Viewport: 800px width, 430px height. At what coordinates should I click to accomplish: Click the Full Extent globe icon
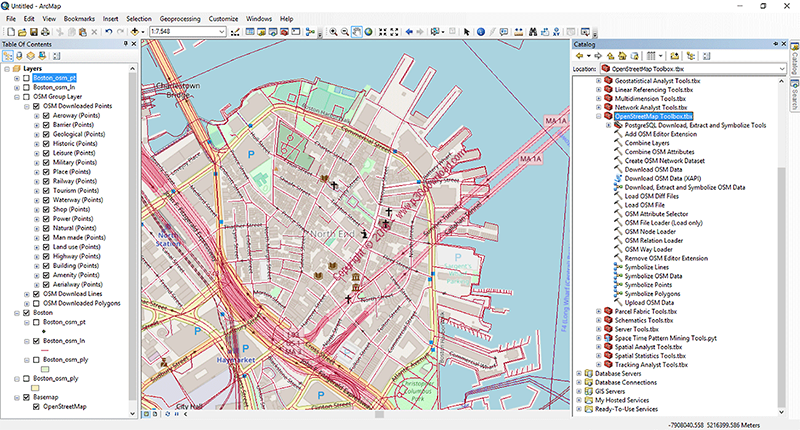click(368, 32)
